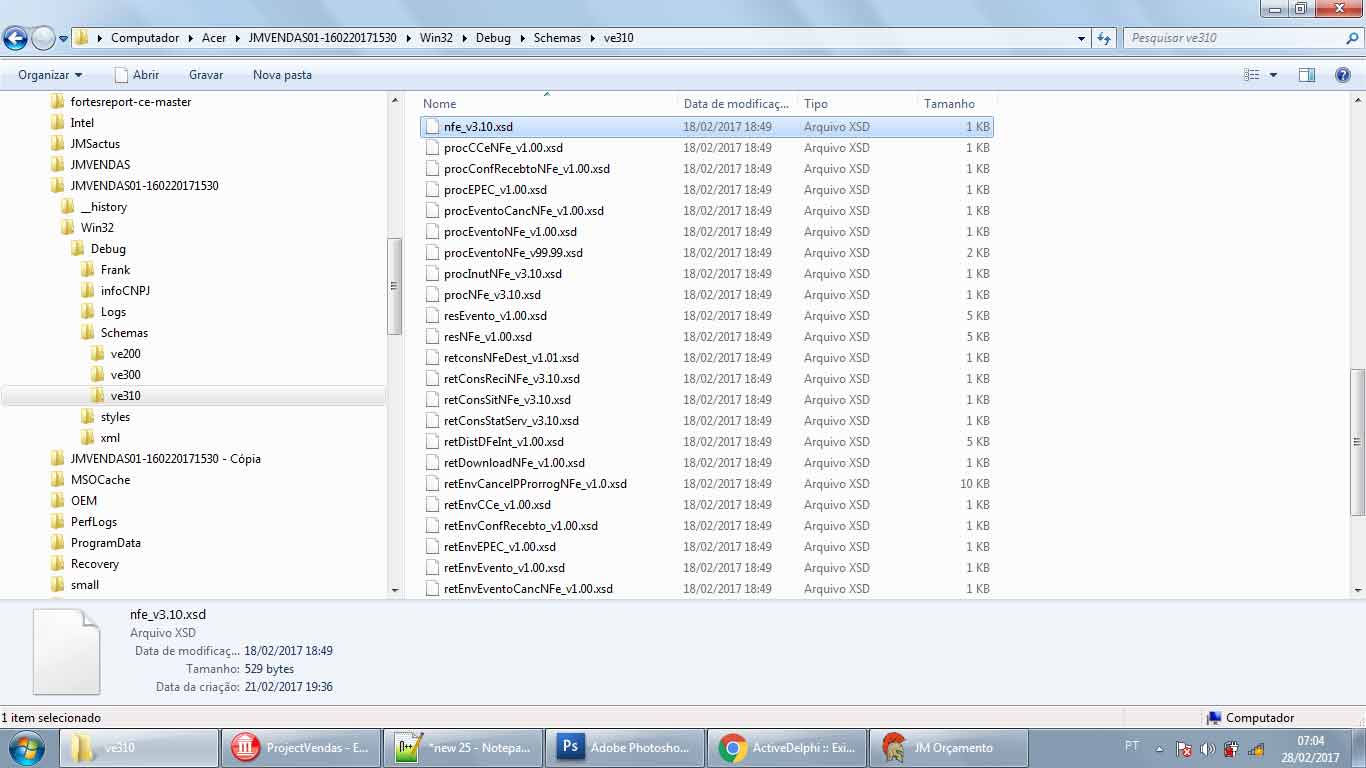
Task: Select the styles folder in tree
Action: point(115,417)
